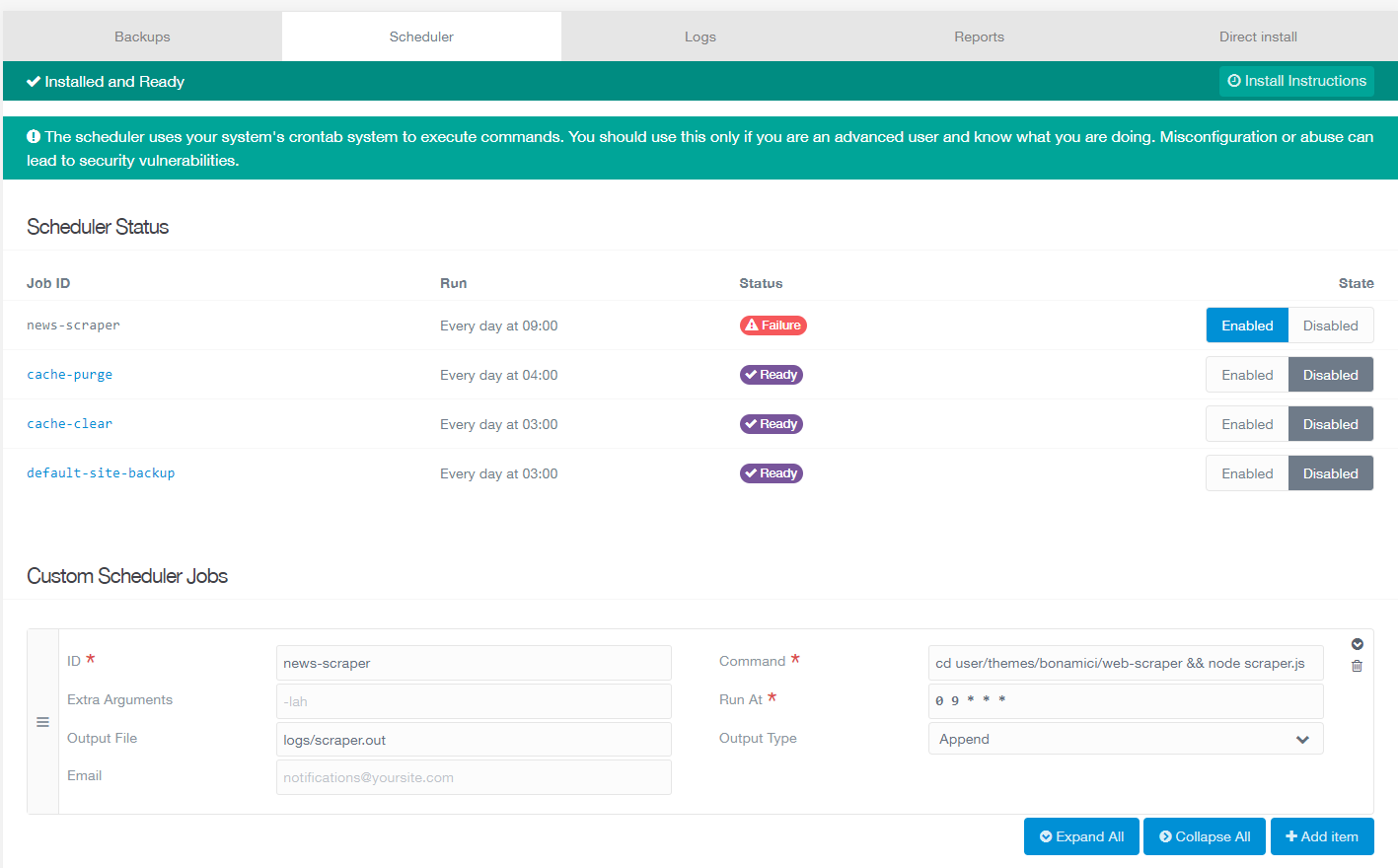Viewport: 1398px width, 868px height.
Task: Open the Output Type dropdown
Action: [x=1126, y=739]
